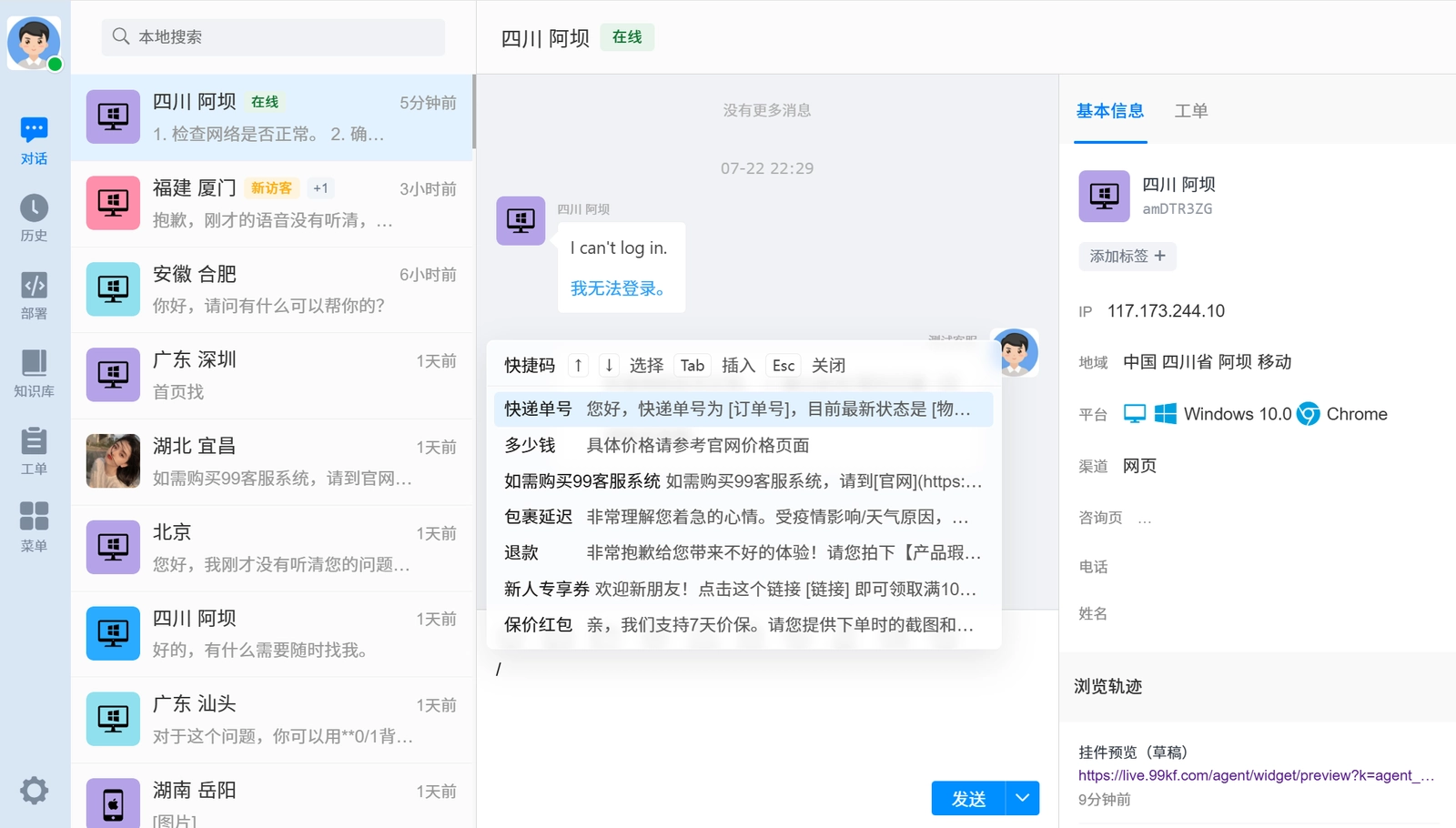Image resolution: width=1456 pixels, height=828 pixels.
Task: Switch to the 基本信息 tab
Action: click(x=1110, y=111)
